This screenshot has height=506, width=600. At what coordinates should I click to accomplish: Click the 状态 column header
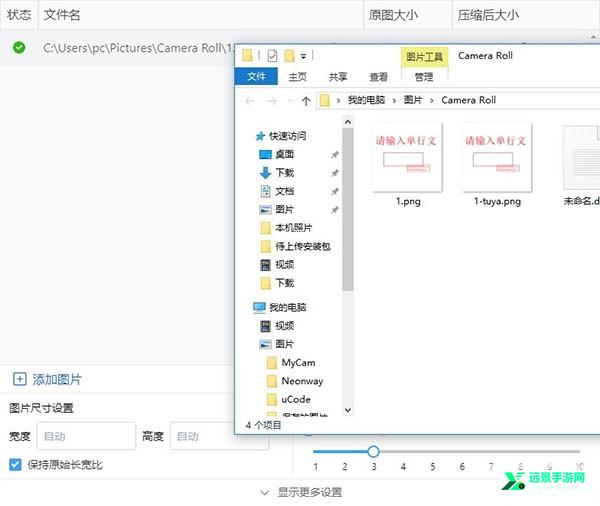pyautogui.click(x=19, y=15)
